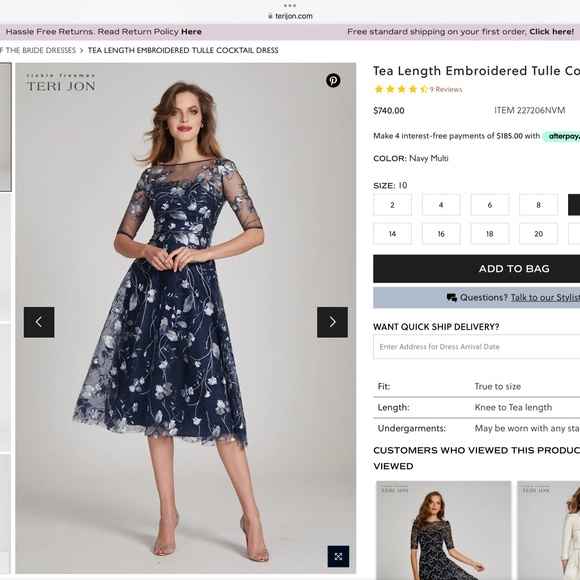Show the previous product image
Viewport: 580px width, 580px height.
pos(39,322)
